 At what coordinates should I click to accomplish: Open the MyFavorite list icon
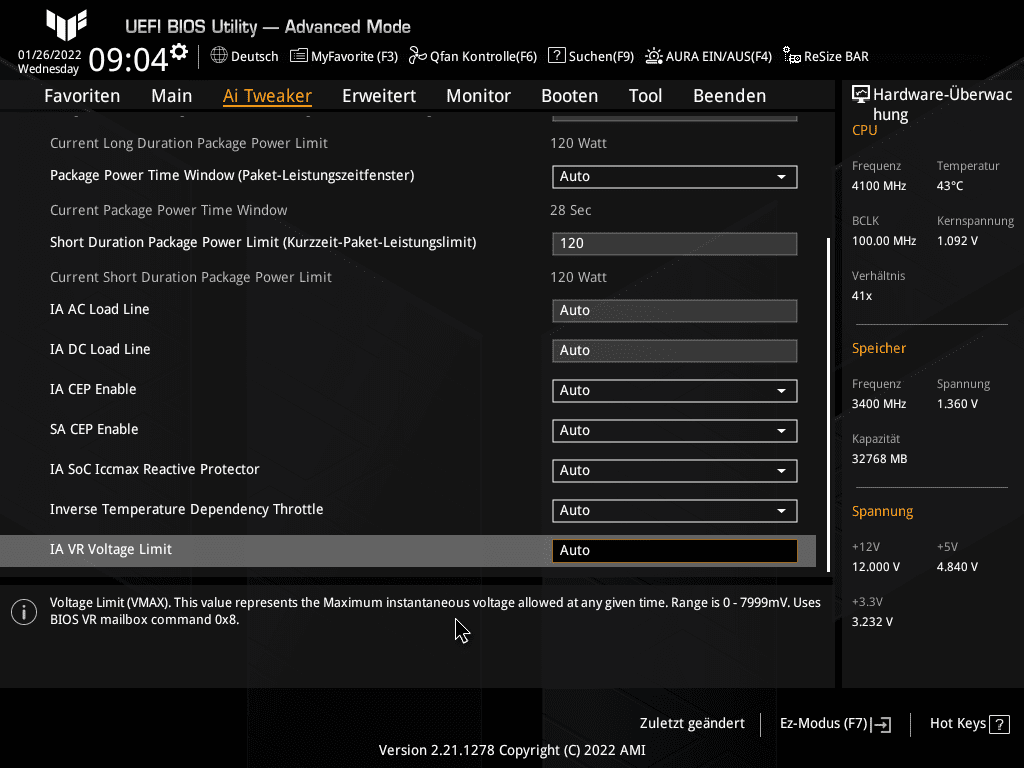298,56
